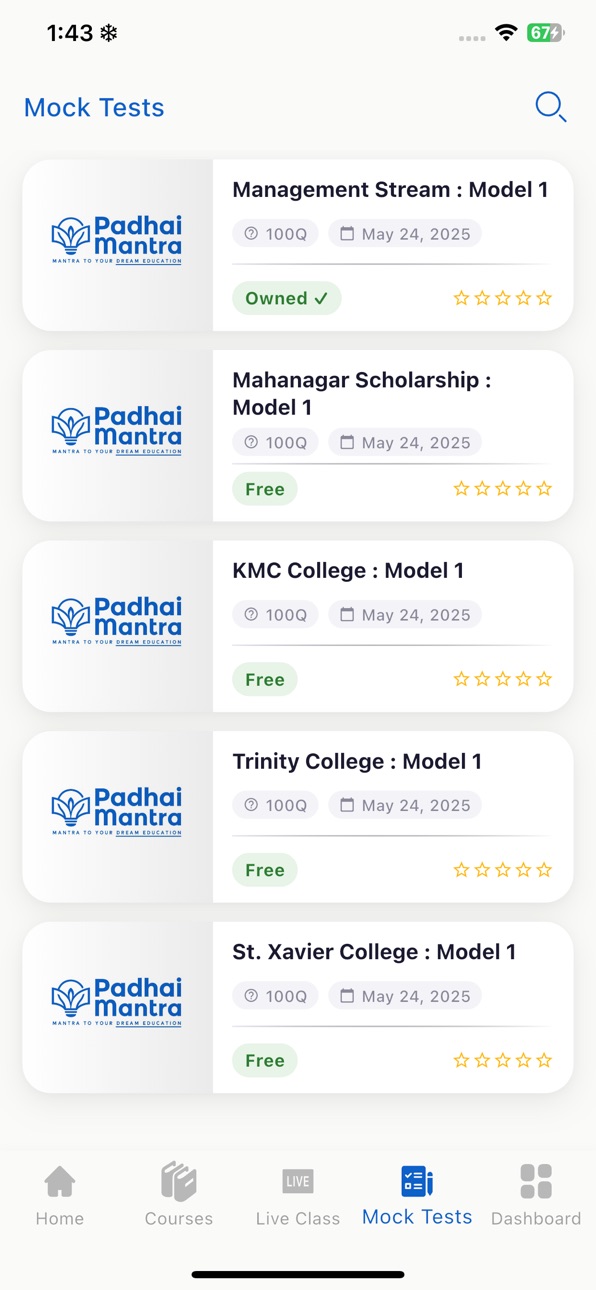The height and width of the screenshot is (1290, 596).
Task: Open the search magnifier icon
Action: coord(551,107)
